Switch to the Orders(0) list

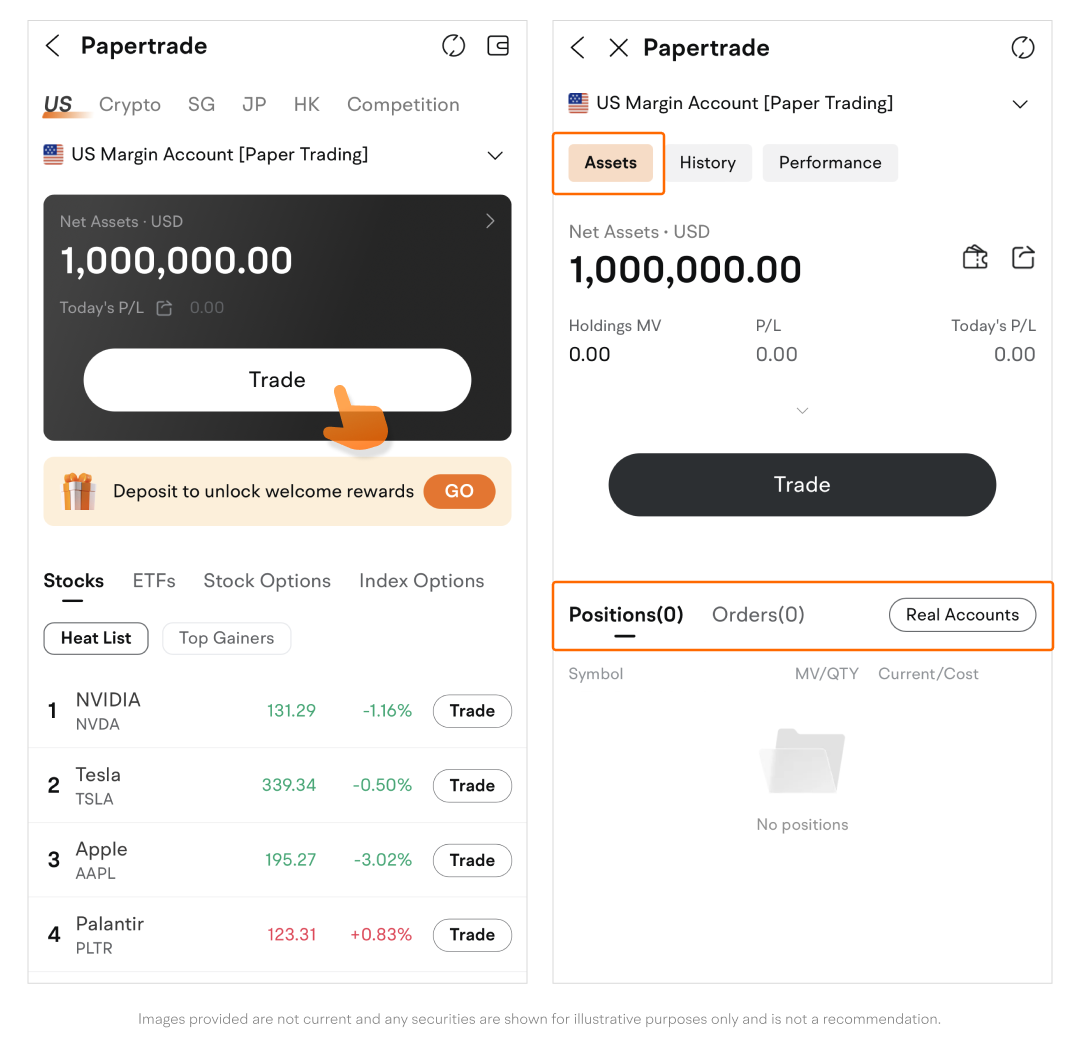[758, 615]
